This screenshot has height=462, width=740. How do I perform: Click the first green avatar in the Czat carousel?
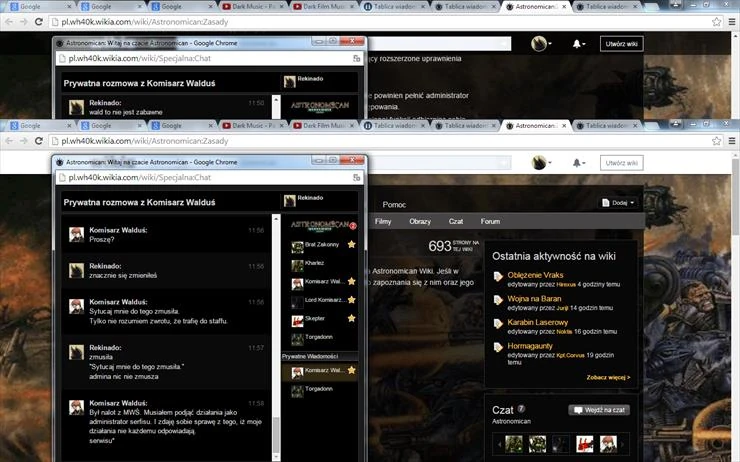point(514,444)
